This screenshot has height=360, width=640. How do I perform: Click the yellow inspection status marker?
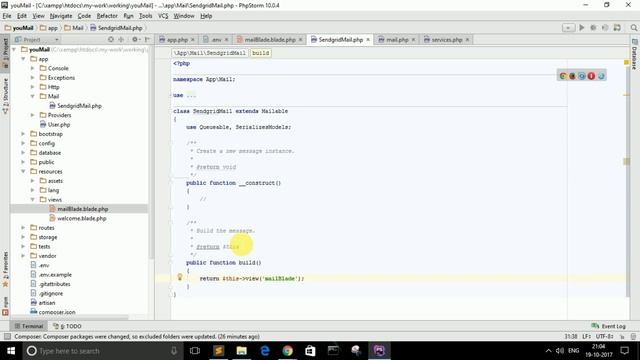pyautogui.click(x=626, y=62)
